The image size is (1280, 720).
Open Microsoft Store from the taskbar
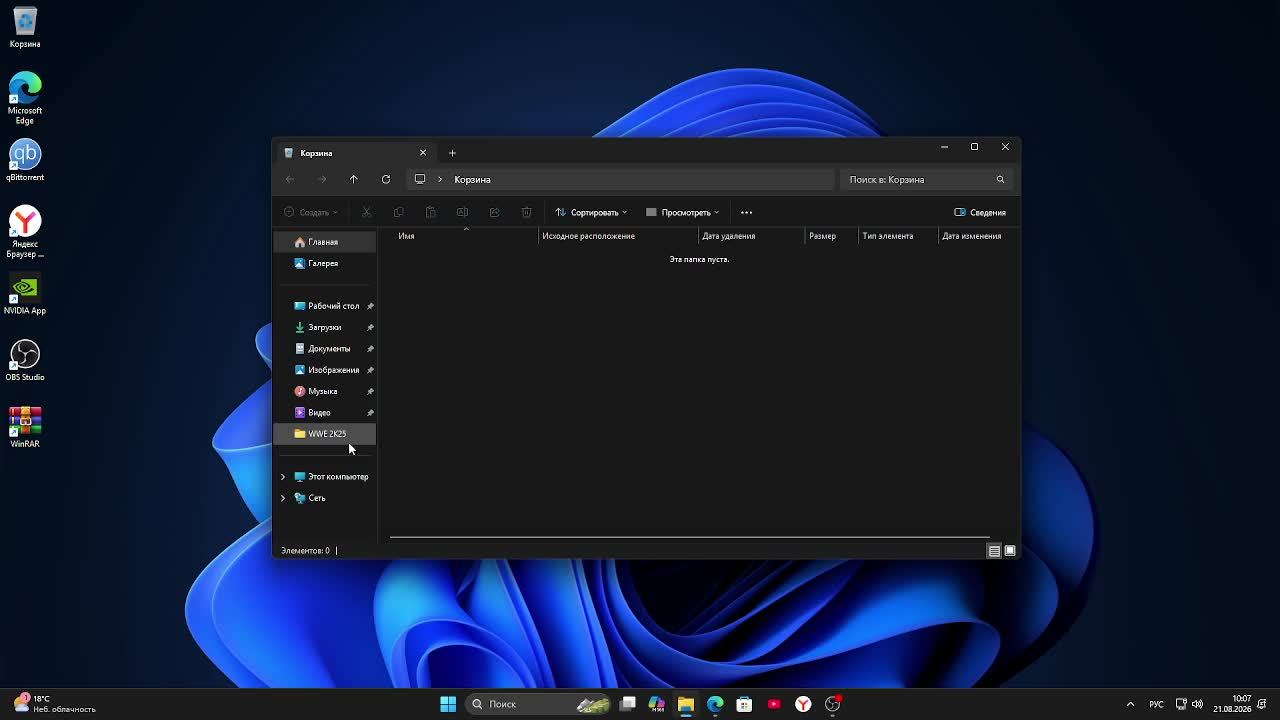click(744, 704)
